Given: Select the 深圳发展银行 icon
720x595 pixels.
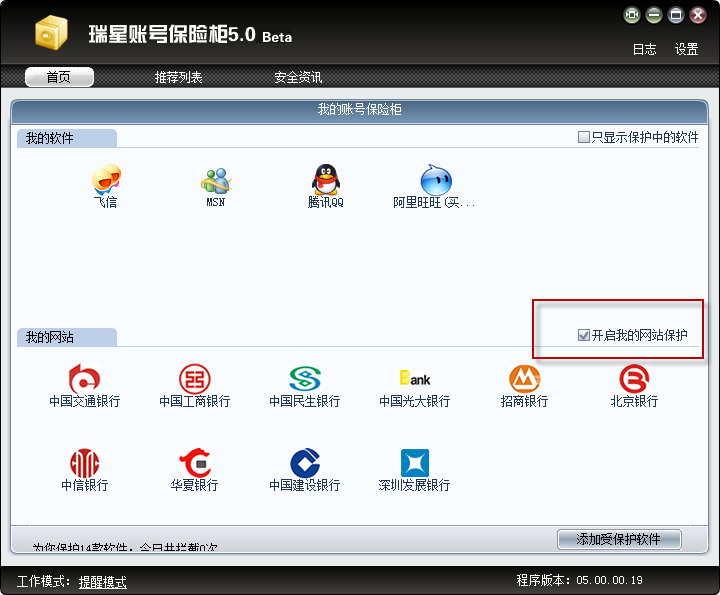Looking at the screenshot, I should [414, 464].
